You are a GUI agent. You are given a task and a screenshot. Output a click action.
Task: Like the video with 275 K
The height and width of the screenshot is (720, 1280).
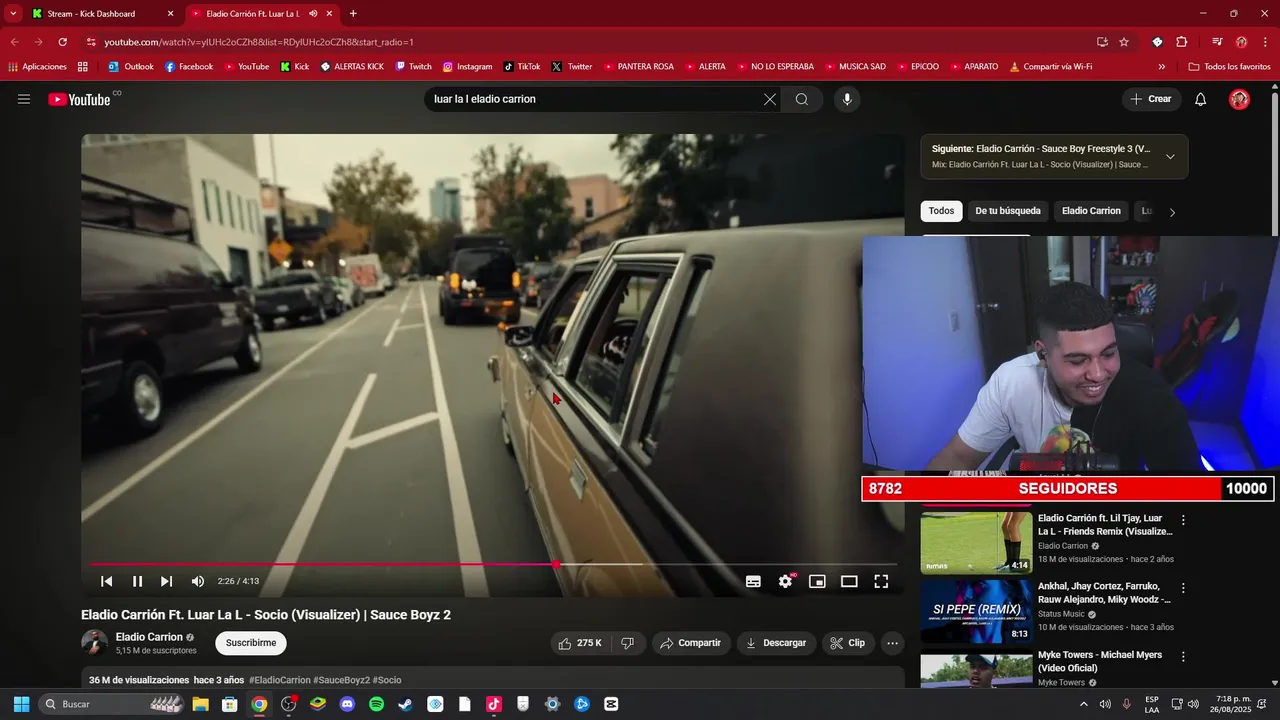point(580,643)
